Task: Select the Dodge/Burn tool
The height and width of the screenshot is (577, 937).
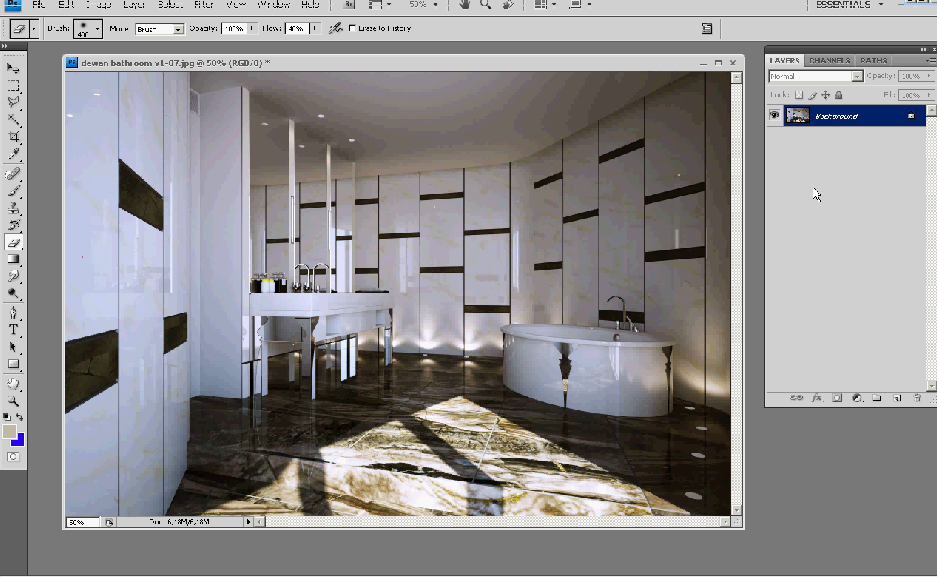Action: pyautogui.click(x=13, y=293)
